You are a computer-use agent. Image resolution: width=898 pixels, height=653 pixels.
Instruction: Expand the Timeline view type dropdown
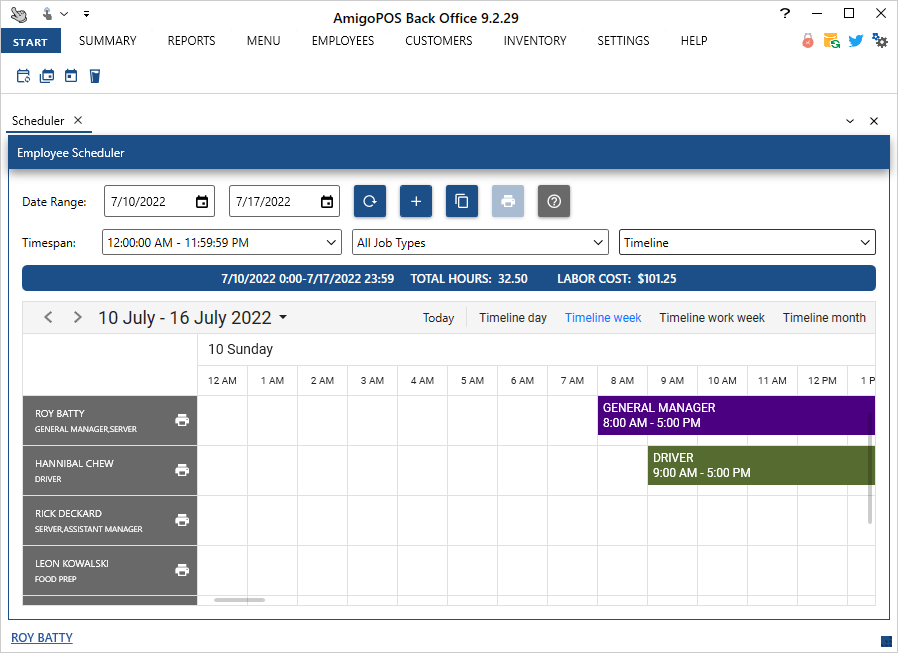point(865,243)
